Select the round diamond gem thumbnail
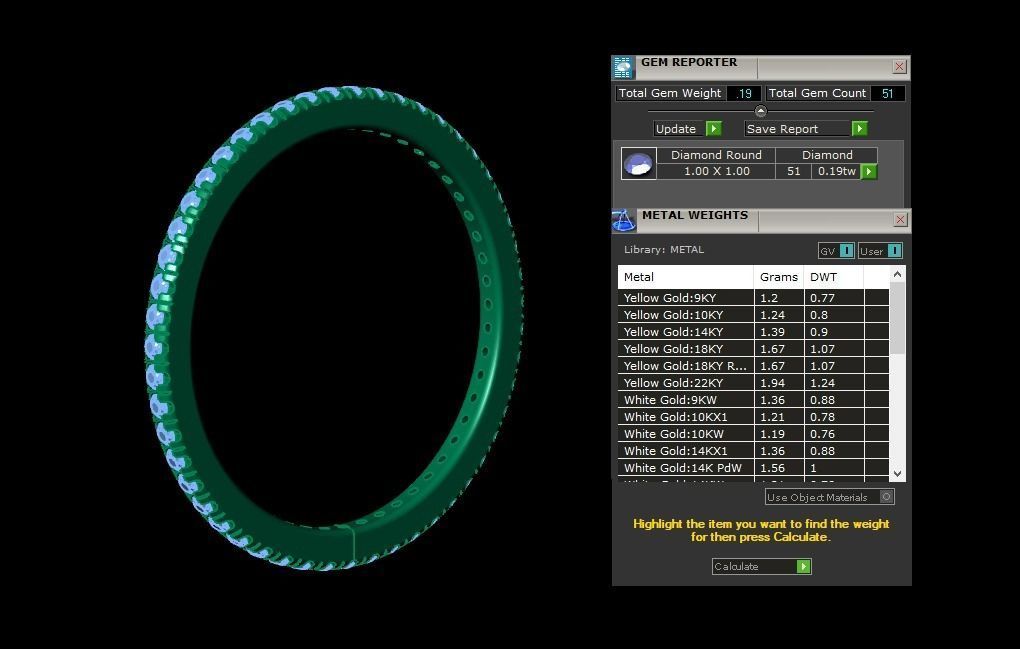This screenshot has height=649, width=1020. pyautogui.click(x=638, y=163)
